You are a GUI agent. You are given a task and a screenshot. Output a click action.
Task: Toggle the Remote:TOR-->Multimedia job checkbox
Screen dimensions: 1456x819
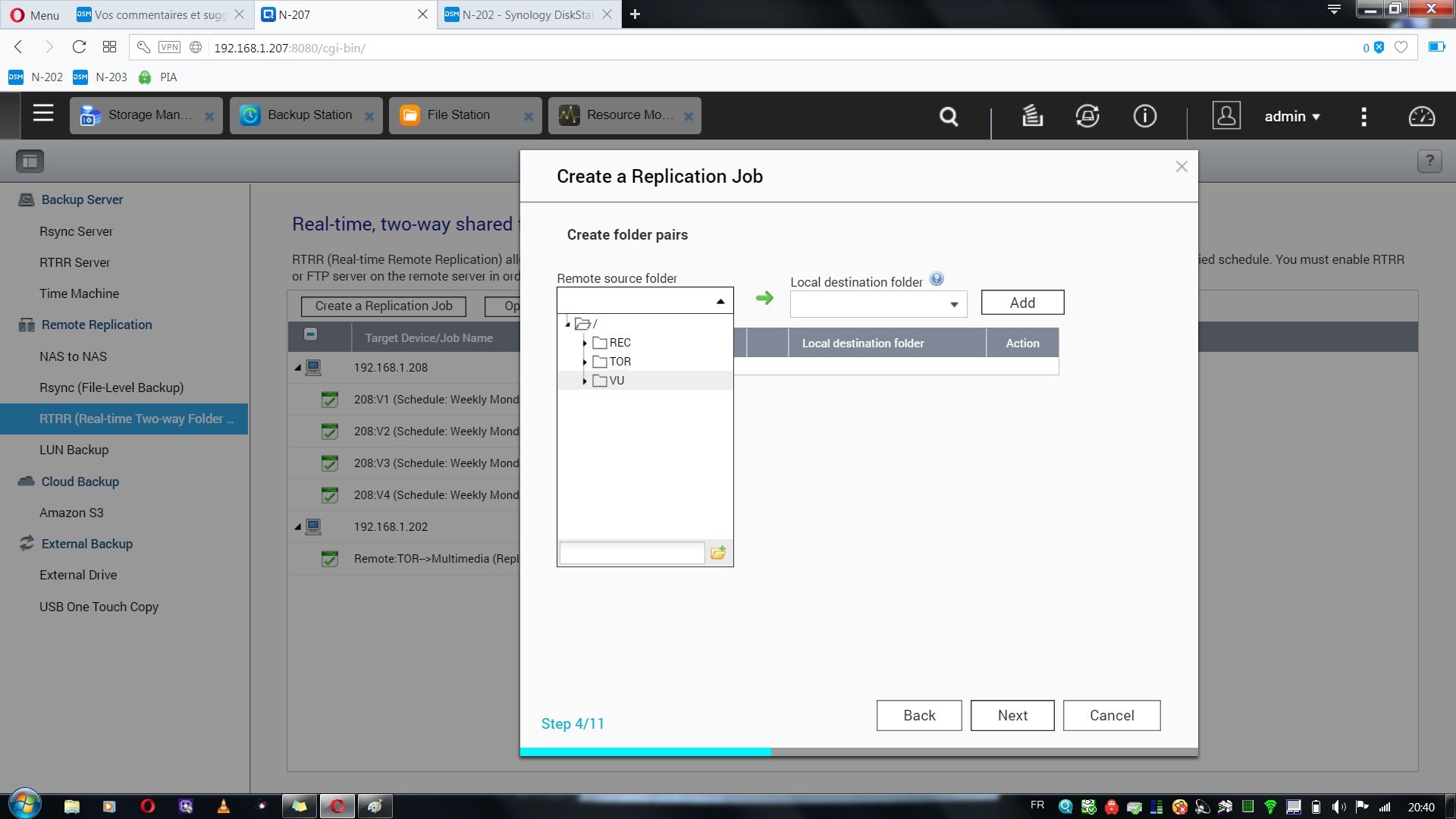pos(329,559)
